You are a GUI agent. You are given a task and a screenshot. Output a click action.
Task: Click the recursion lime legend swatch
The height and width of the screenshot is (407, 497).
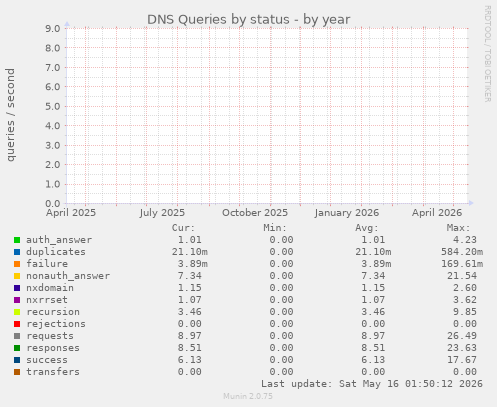point(17,312)
